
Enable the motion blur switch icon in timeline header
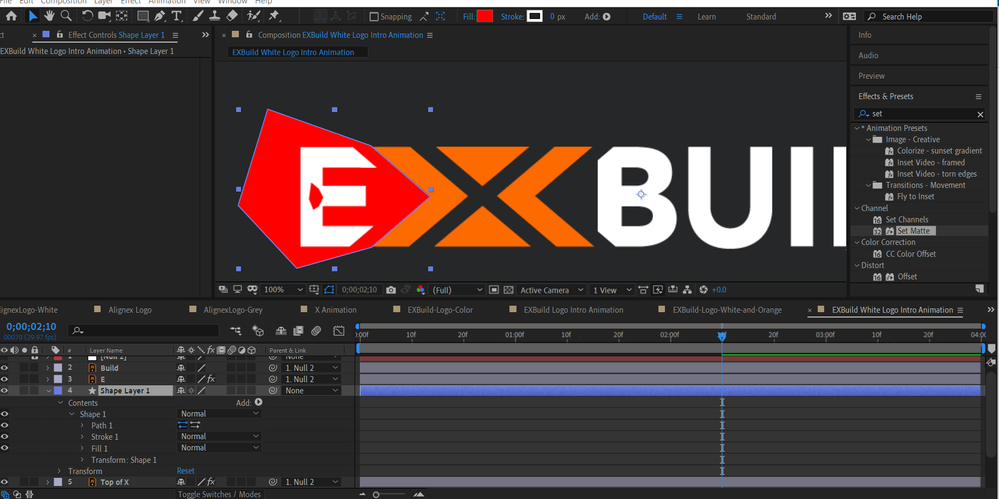tap(315, 331)
